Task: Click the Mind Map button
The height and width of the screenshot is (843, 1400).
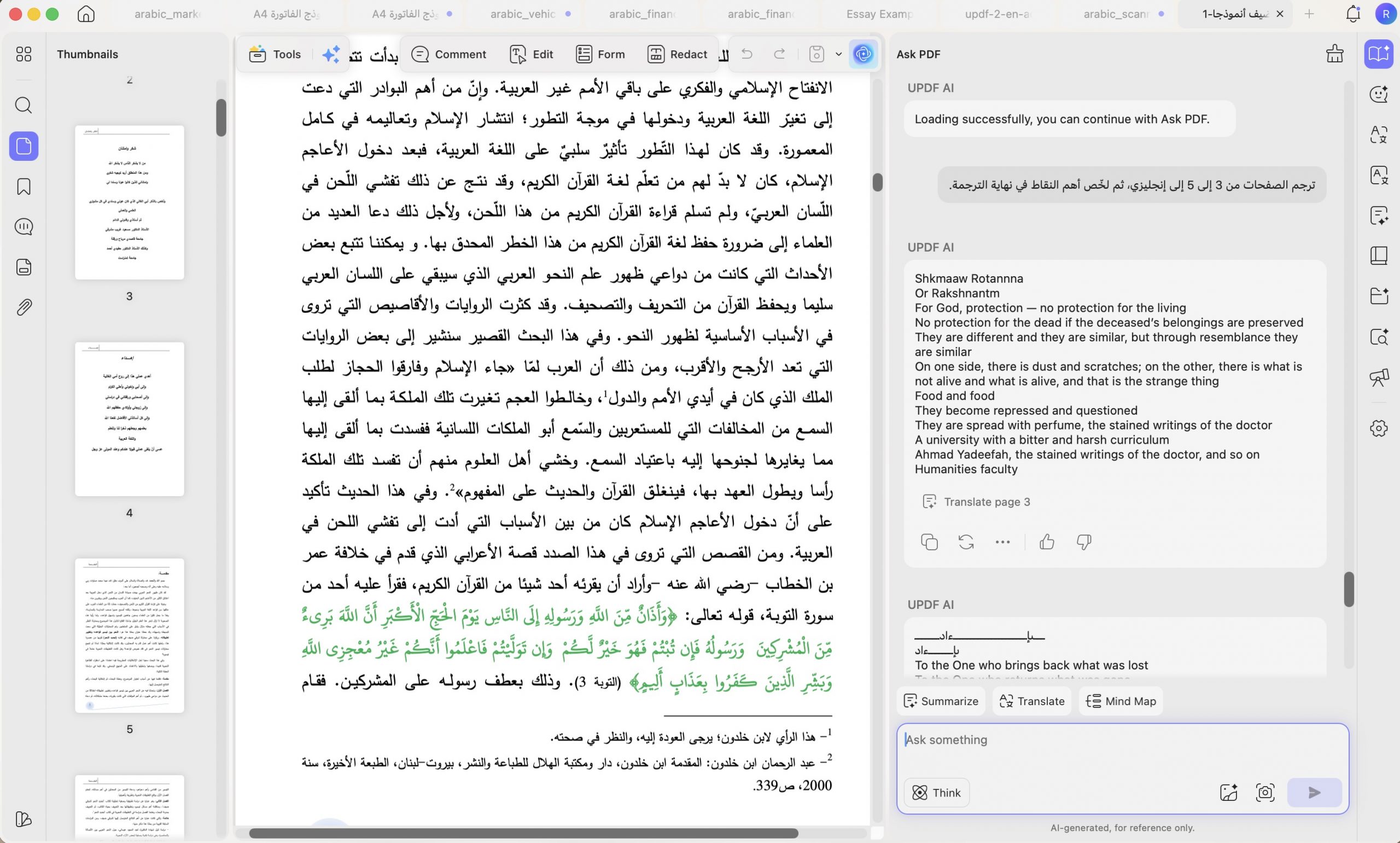Action: [1121, 701]
